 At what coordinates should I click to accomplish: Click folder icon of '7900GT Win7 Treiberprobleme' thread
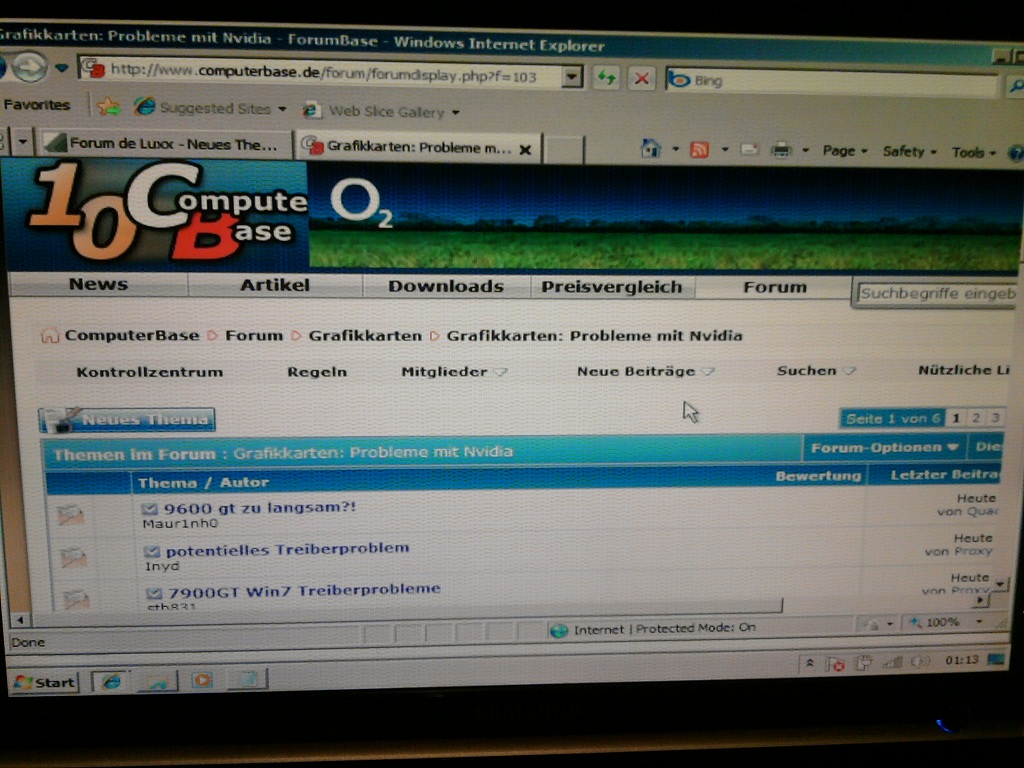point(76,599)
